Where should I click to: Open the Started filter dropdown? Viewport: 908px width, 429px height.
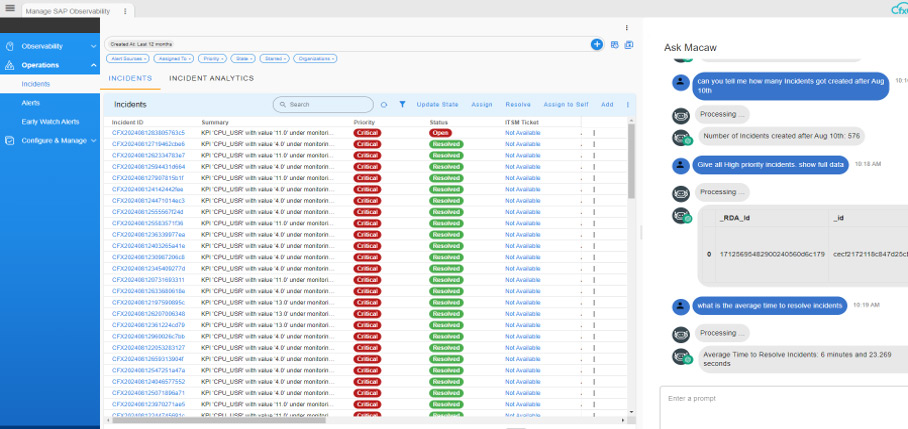point(274,58)
